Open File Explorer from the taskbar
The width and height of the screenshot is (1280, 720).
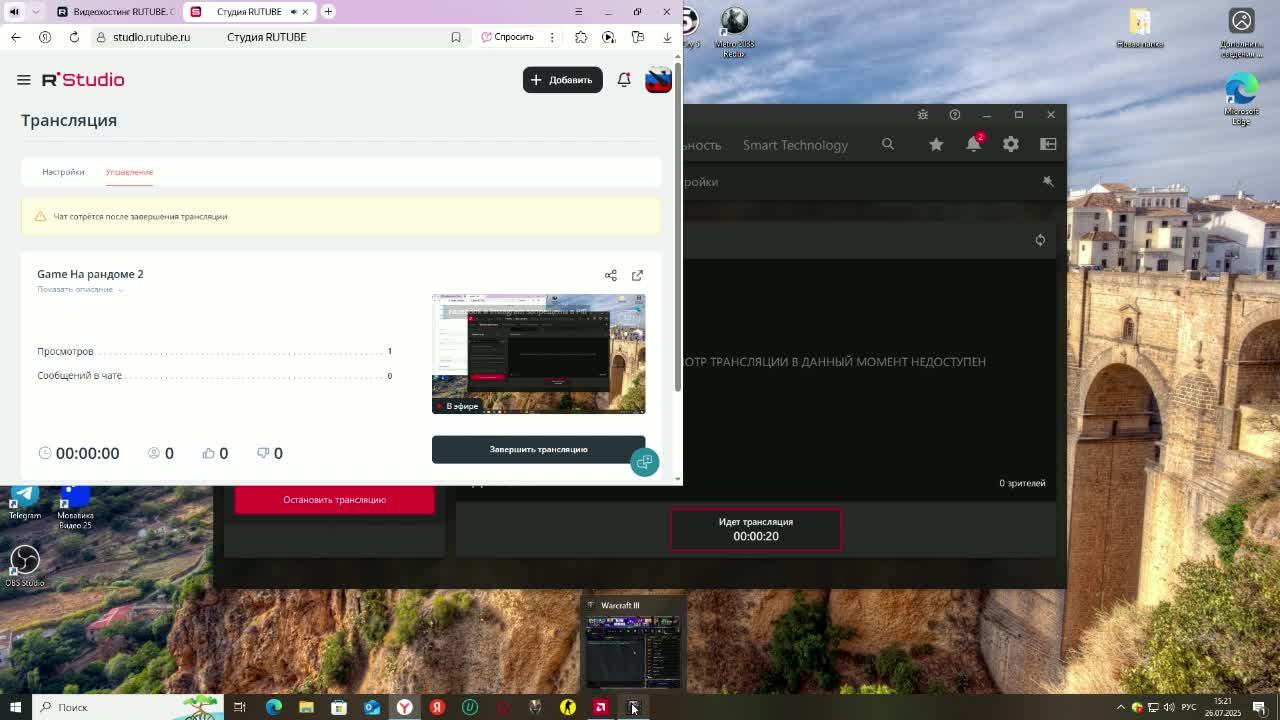click(306, 707)
